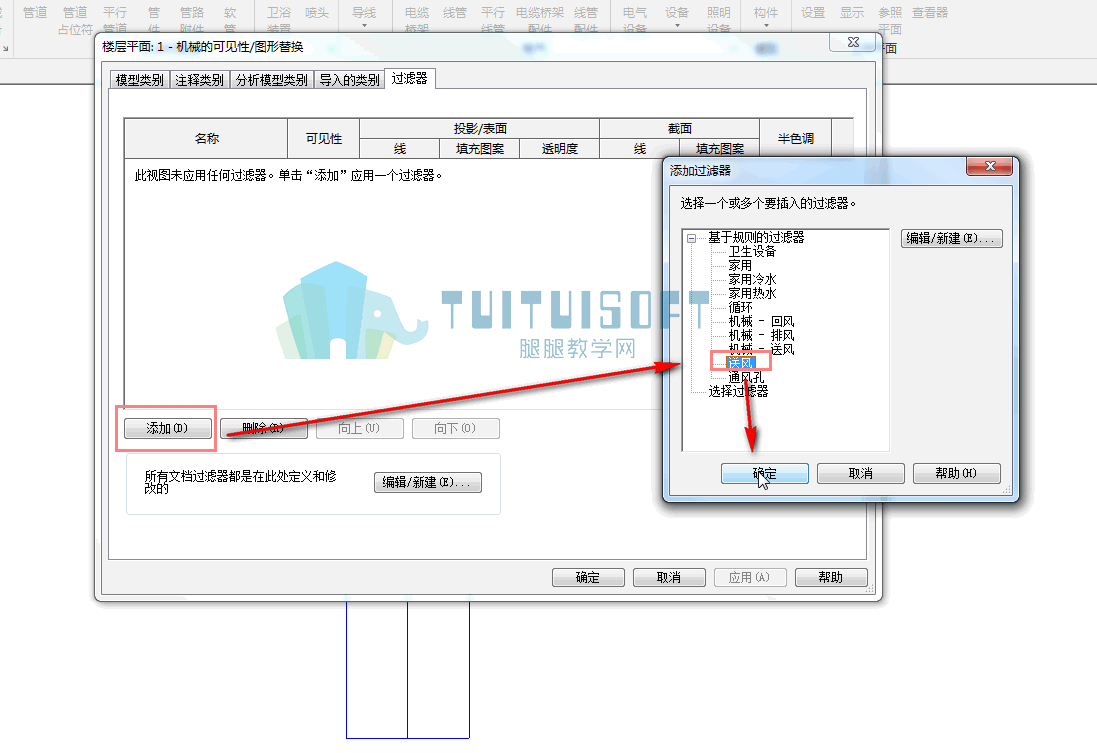Select the 机械 - 回风 filter

pos(761,321)
